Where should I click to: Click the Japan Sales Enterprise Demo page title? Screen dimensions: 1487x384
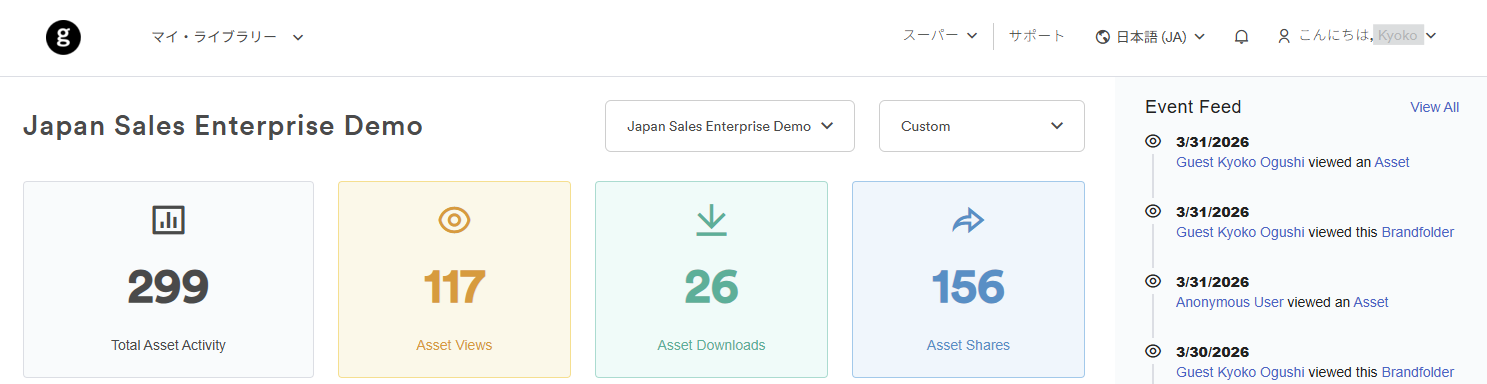click(x=223, y=126)
